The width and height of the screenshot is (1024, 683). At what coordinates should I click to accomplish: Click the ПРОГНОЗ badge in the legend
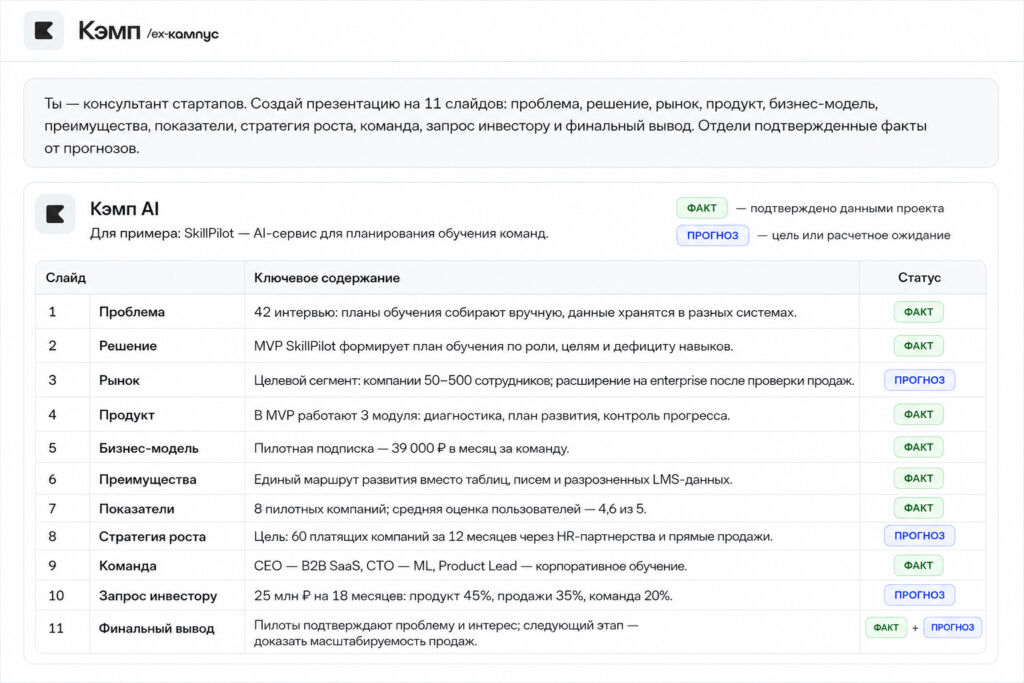(x=712, y=235)
